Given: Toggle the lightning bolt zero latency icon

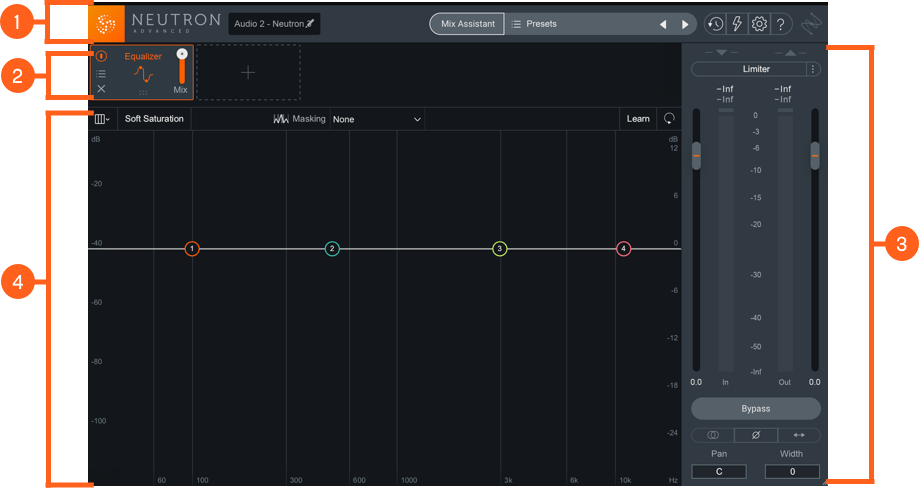Looking at the screenshot, I should pyautogui.click(x=737, y=24).
